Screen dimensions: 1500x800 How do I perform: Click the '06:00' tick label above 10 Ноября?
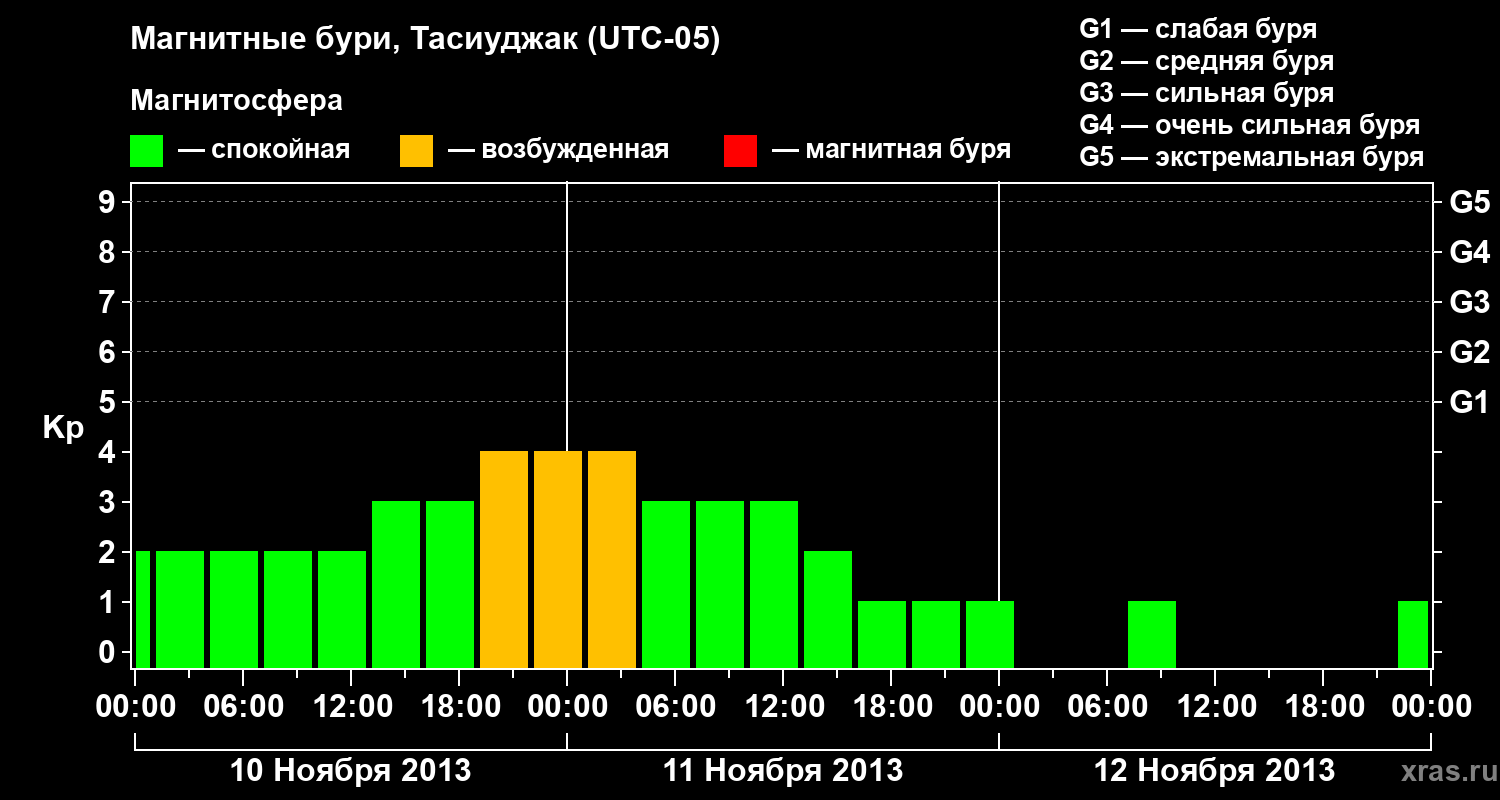[243, 706]
